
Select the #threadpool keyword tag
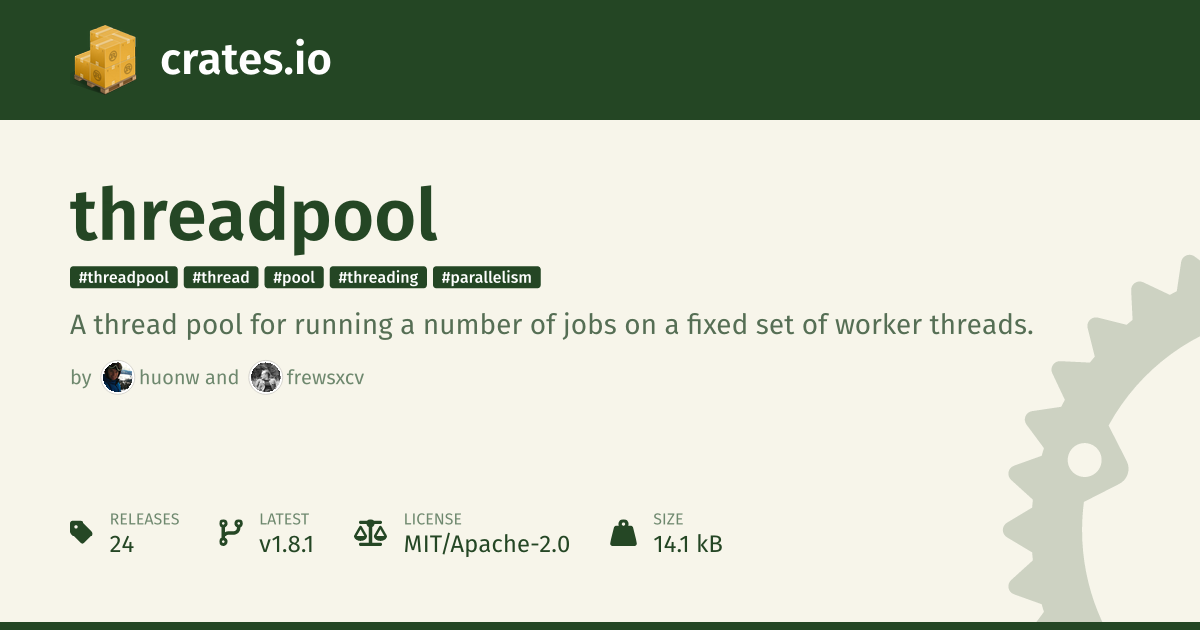[124, 278]
